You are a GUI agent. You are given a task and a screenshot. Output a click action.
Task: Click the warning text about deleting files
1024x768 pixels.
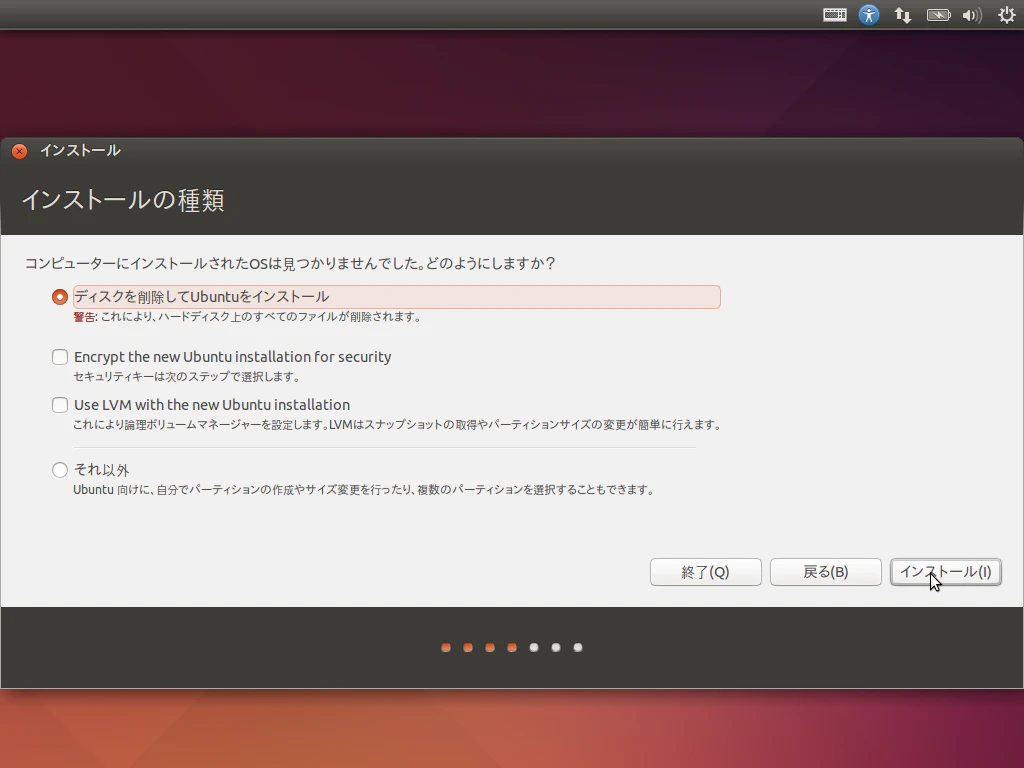click(x=248, y=317)
